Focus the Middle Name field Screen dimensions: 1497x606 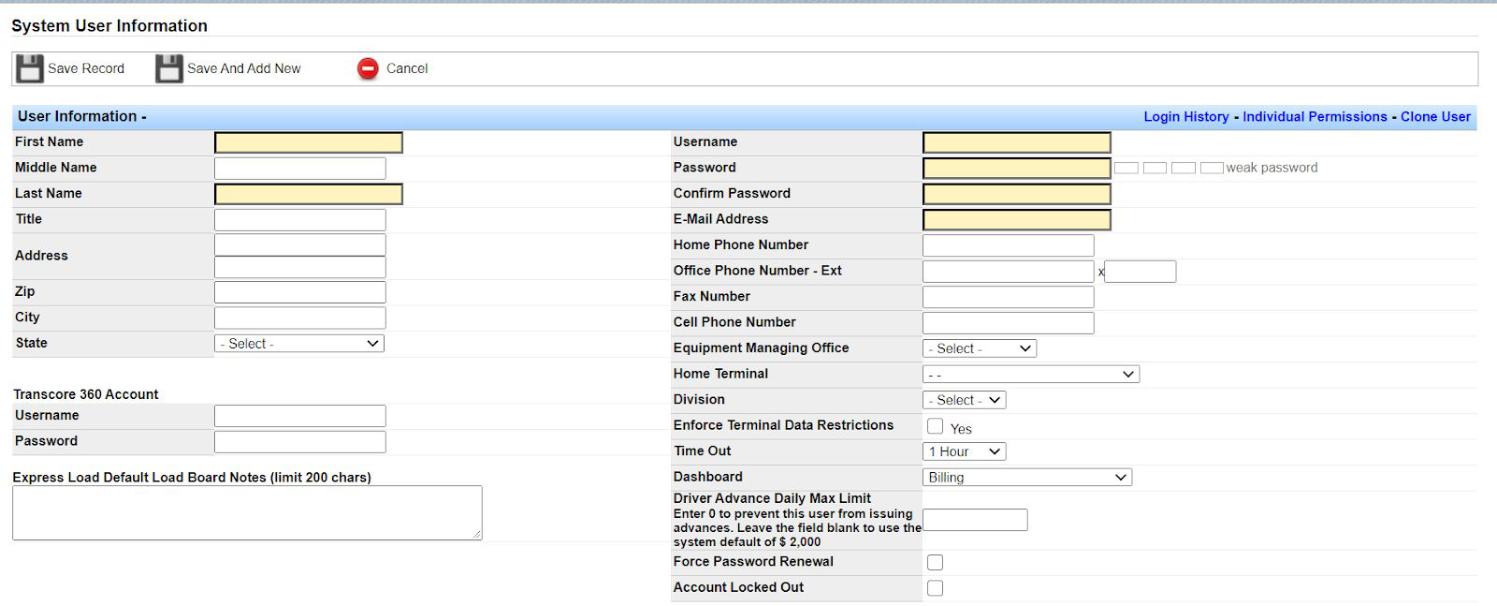pos(300,168)
